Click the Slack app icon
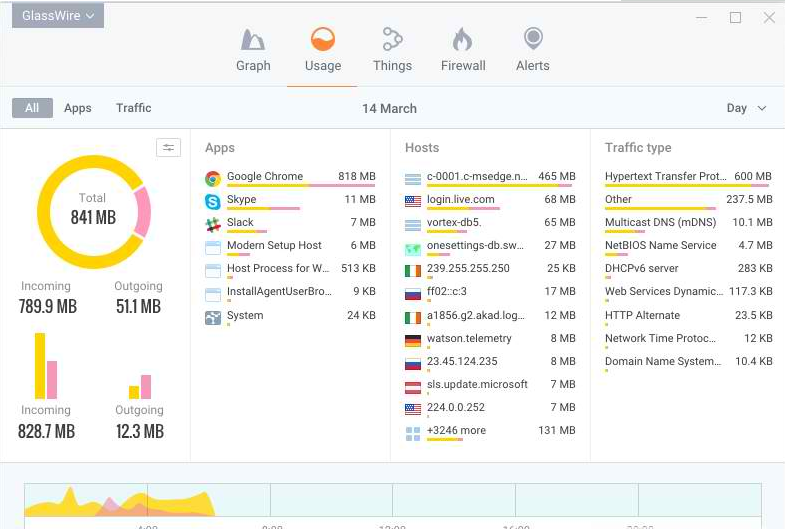785x529 pixels. coord(213,225)
